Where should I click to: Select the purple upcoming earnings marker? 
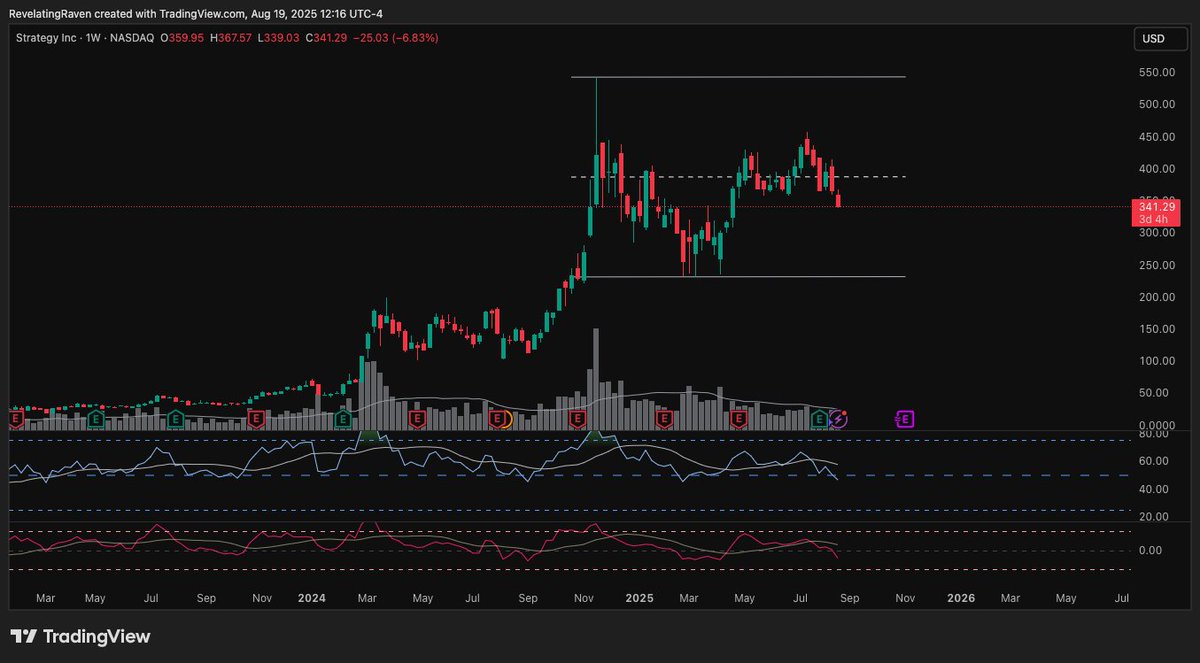905,419
